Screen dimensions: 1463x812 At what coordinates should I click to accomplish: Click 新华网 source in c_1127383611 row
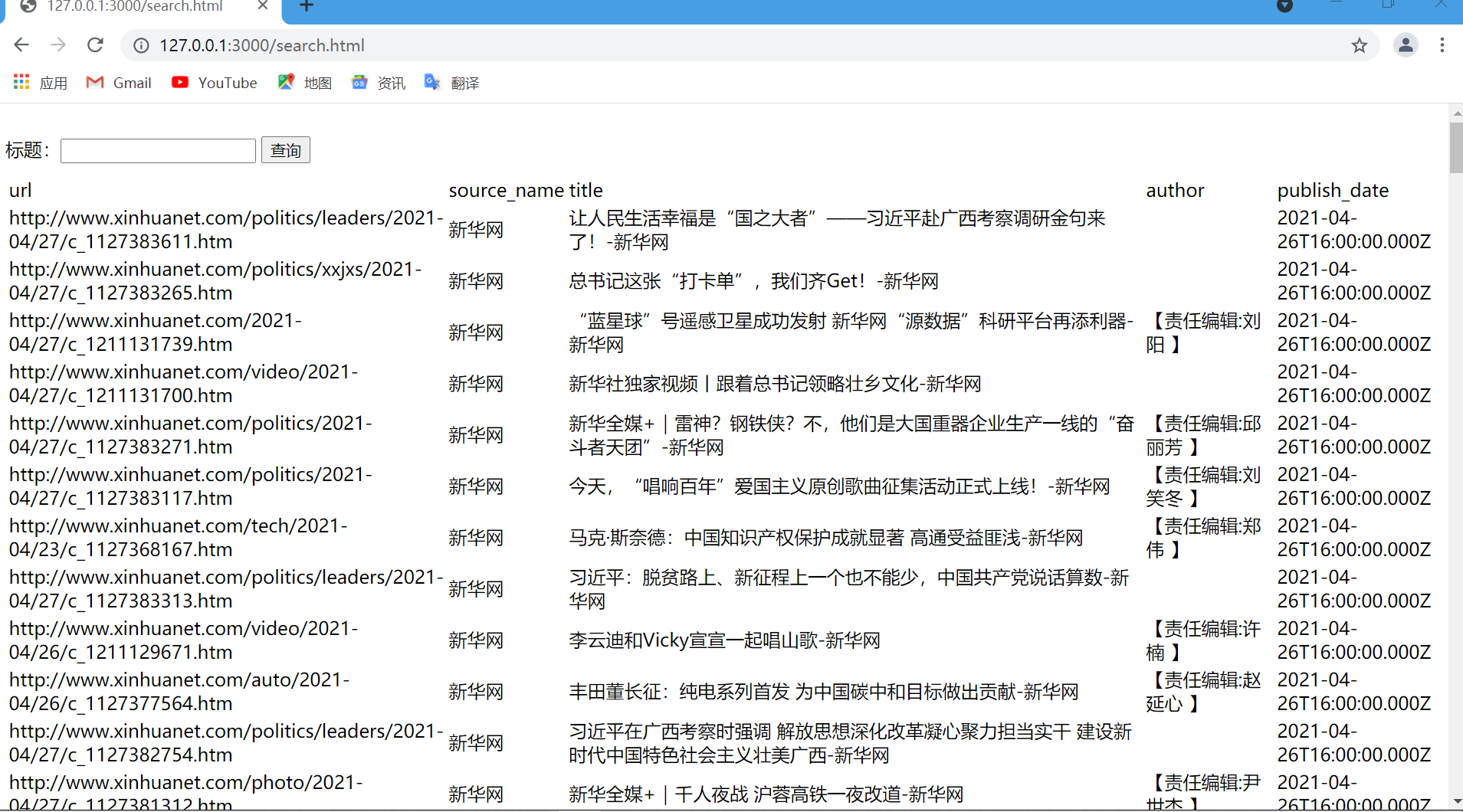click(476, 230)
